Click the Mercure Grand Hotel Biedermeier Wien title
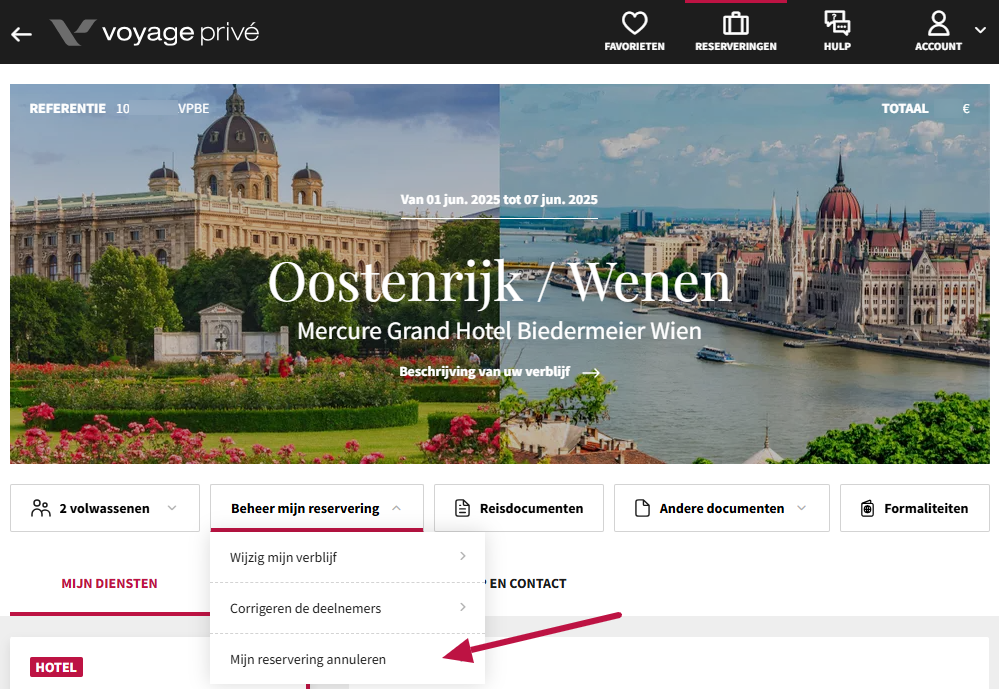 click(x=500, y=331)
